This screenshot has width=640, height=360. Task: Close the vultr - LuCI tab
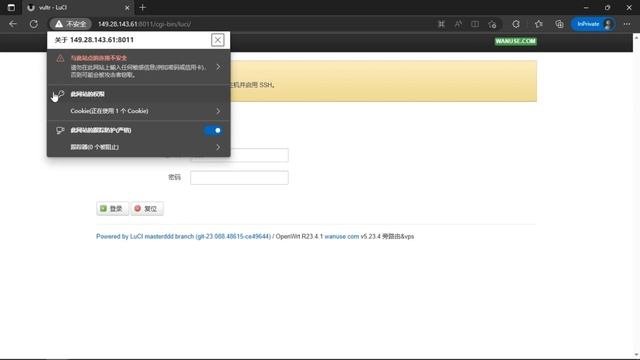pyautogui.click(x=127, y=8)
